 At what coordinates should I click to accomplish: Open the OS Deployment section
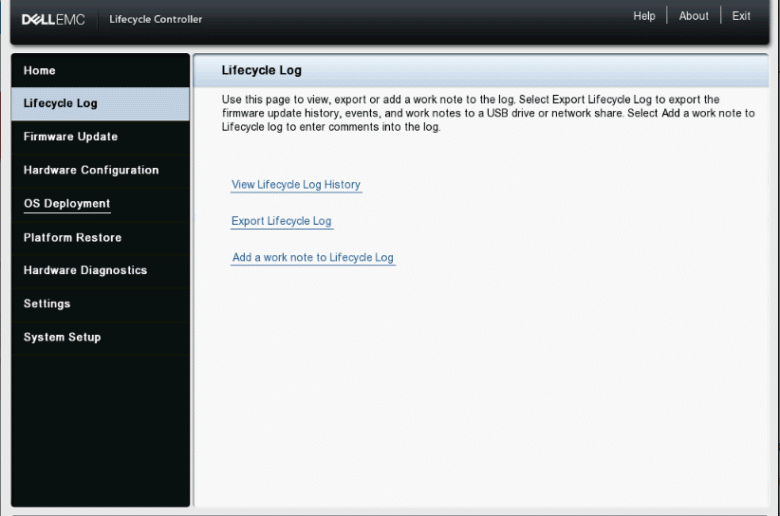click(100, 204)
